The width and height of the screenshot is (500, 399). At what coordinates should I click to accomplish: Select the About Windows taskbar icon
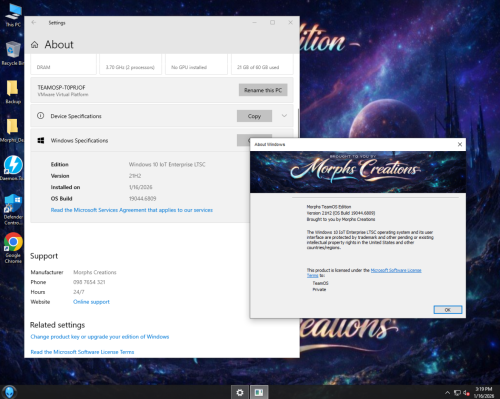coord(259,392)
